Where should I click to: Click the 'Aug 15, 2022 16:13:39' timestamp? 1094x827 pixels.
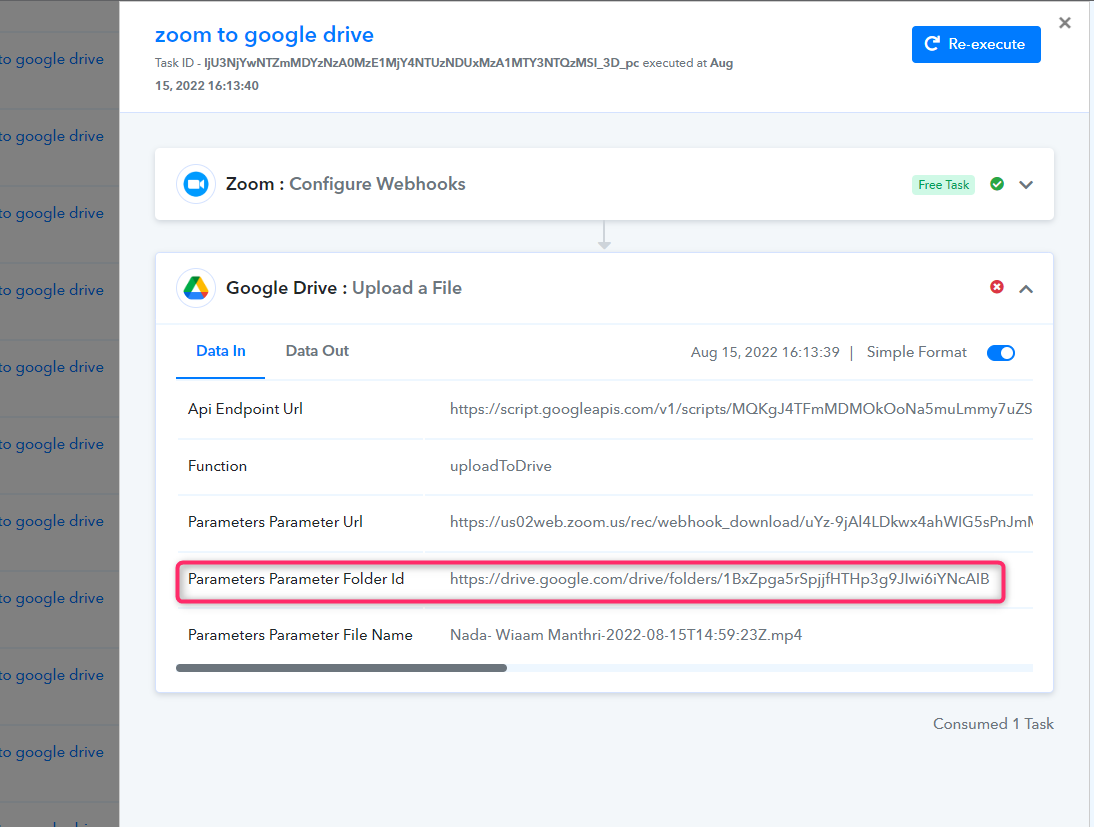click(x=765, y=352)
